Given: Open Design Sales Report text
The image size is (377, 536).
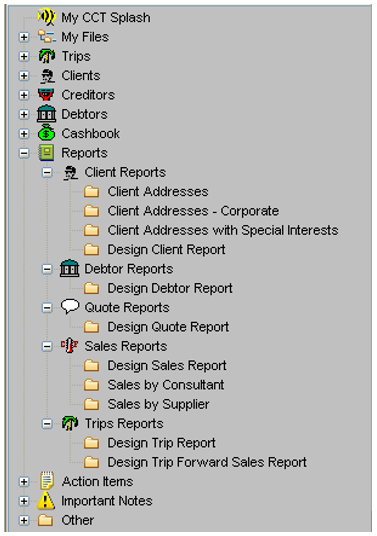Looking at the screenshot, I should [167, 366].
